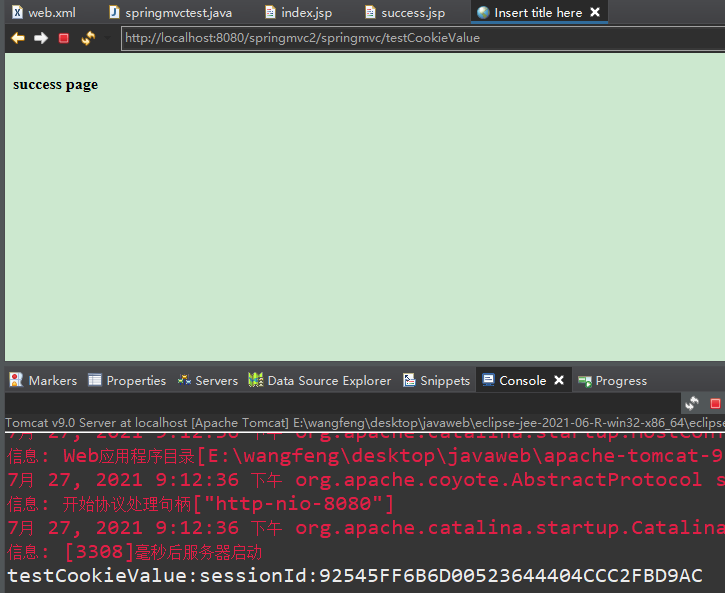Image resolution: width=725 pixels, height=593 pixels.
Task: Stop loading the browser page
Action: coord(64,38)
